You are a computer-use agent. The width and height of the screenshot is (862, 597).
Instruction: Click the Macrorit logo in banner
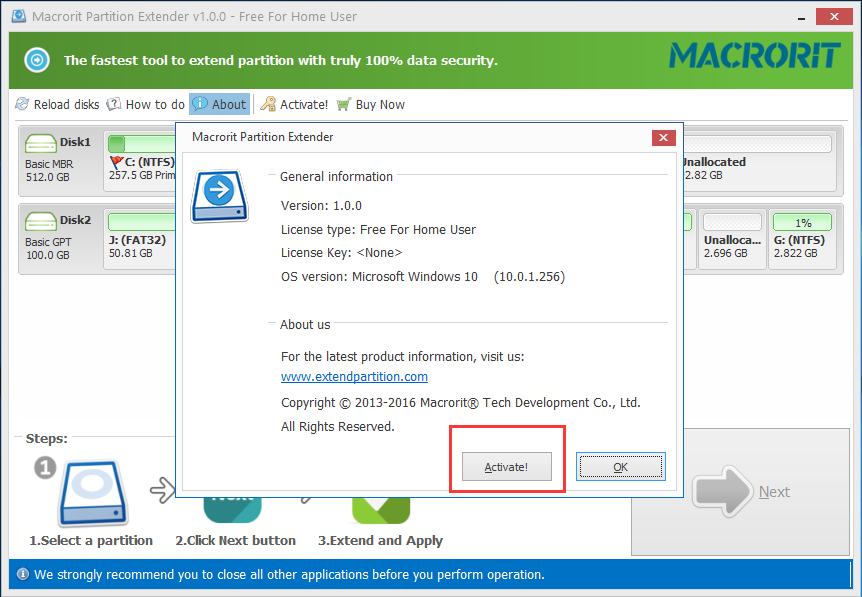tap(754, 56)
